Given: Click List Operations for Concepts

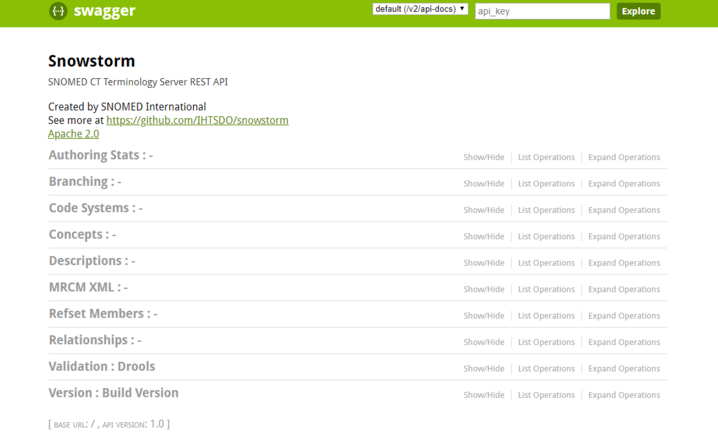Looking at the screenshot, I should click(x=546, y=236).
